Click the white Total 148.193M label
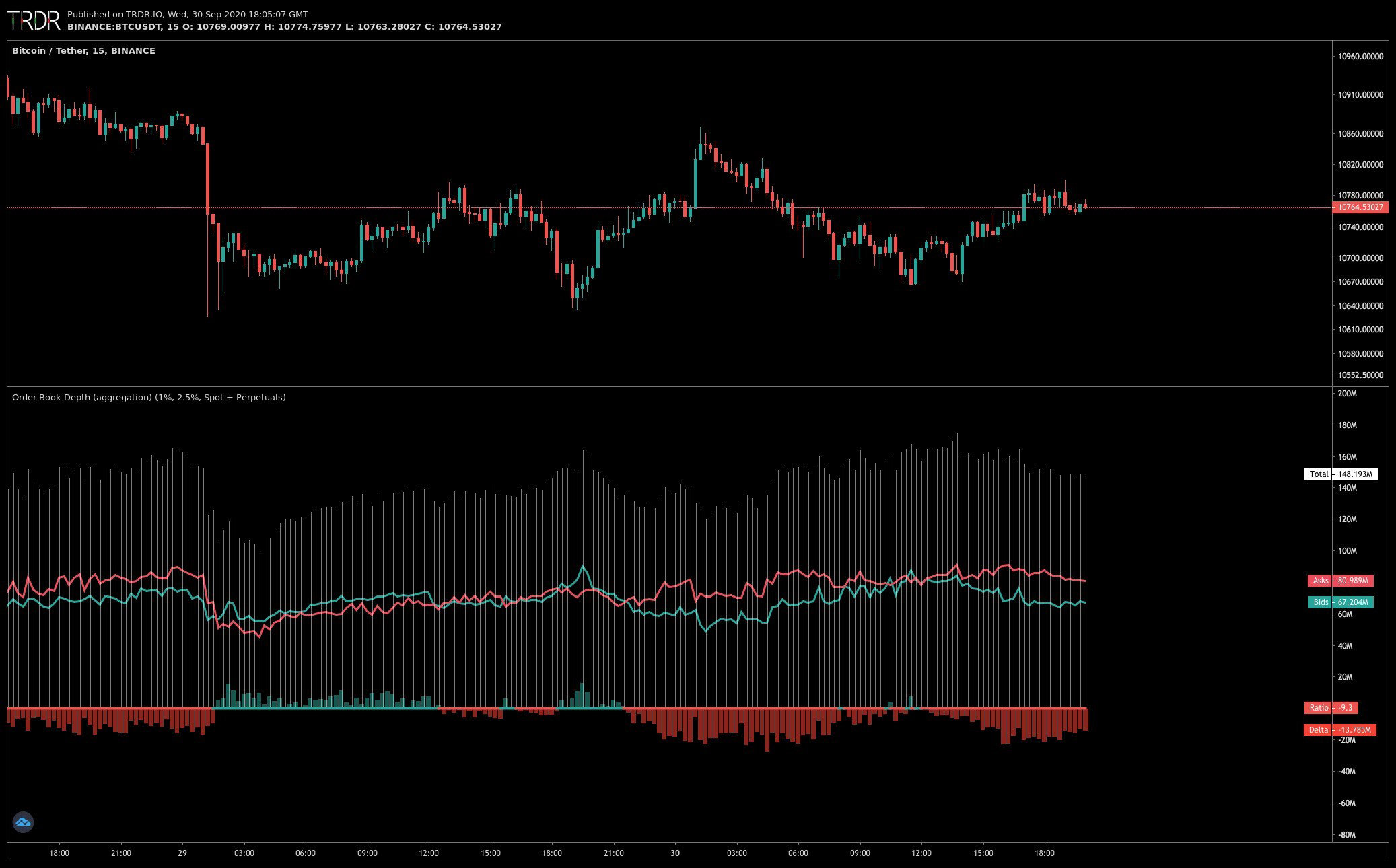 point(1340,474)
